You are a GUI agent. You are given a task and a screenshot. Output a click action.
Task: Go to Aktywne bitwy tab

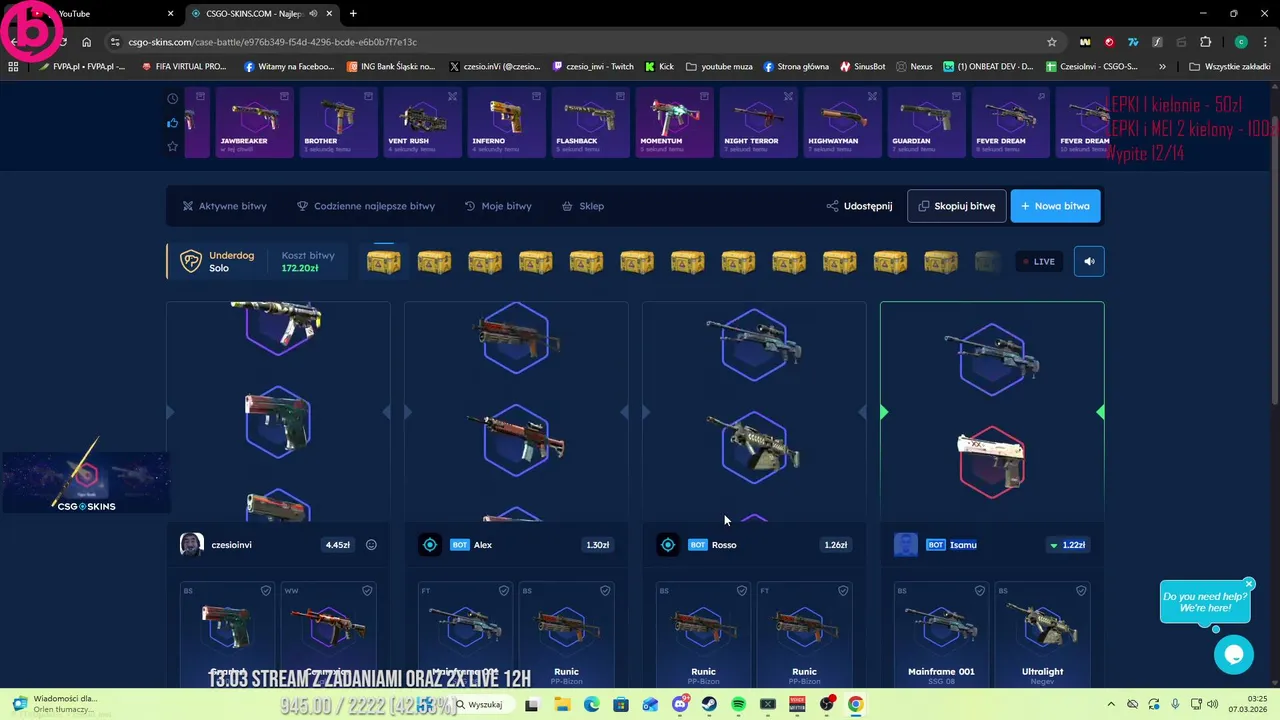224,206
